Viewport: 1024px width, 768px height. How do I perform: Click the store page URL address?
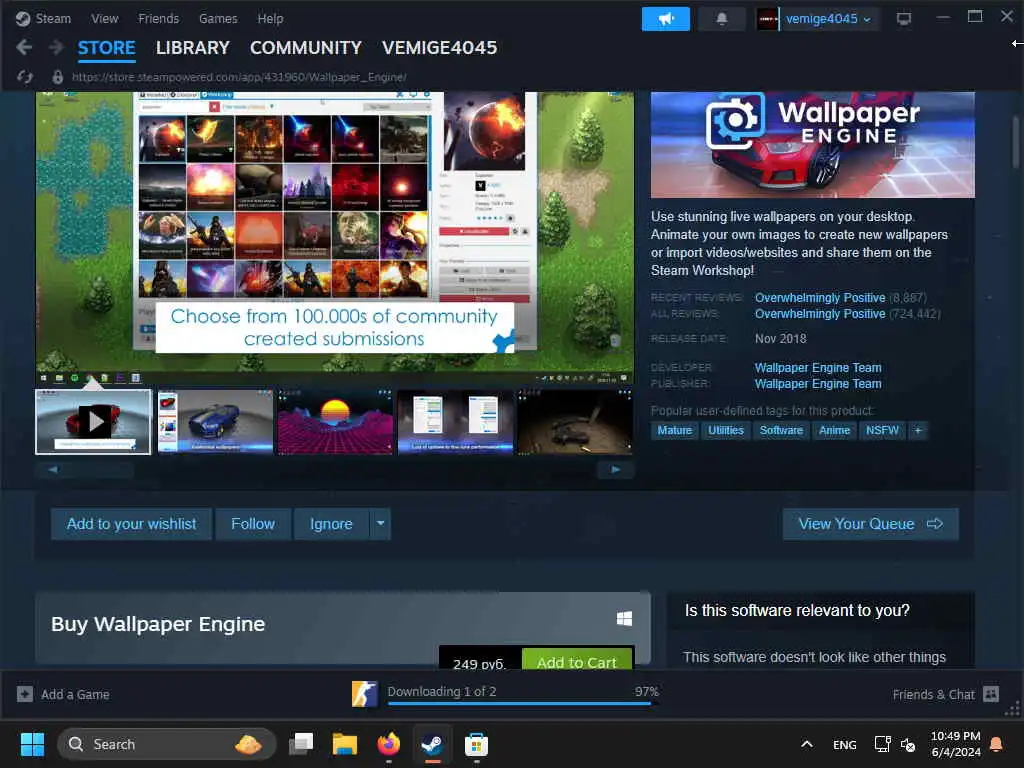coord(239,77)
